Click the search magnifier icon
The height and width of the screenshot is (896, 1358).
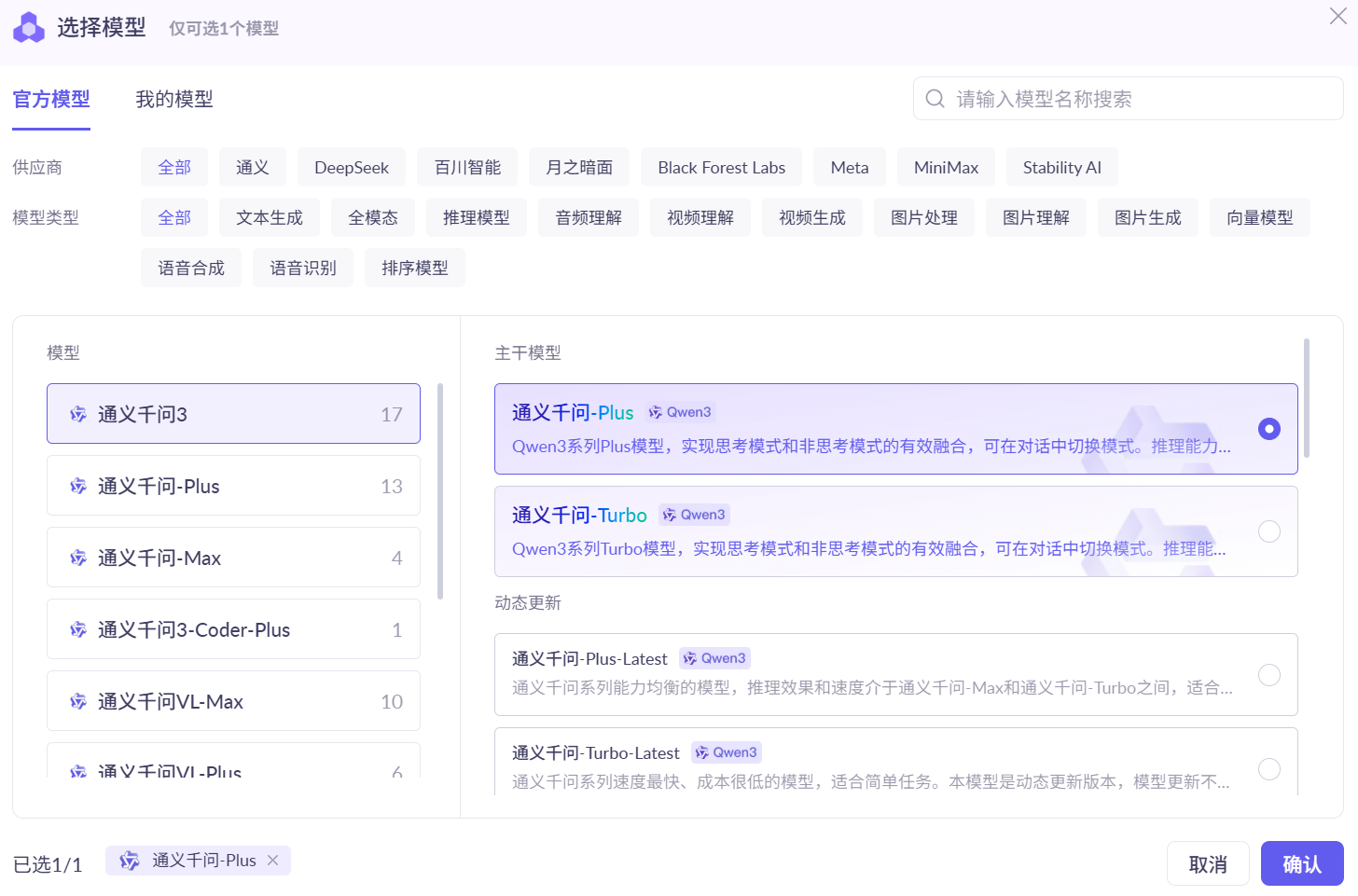[x=935, y=99]
